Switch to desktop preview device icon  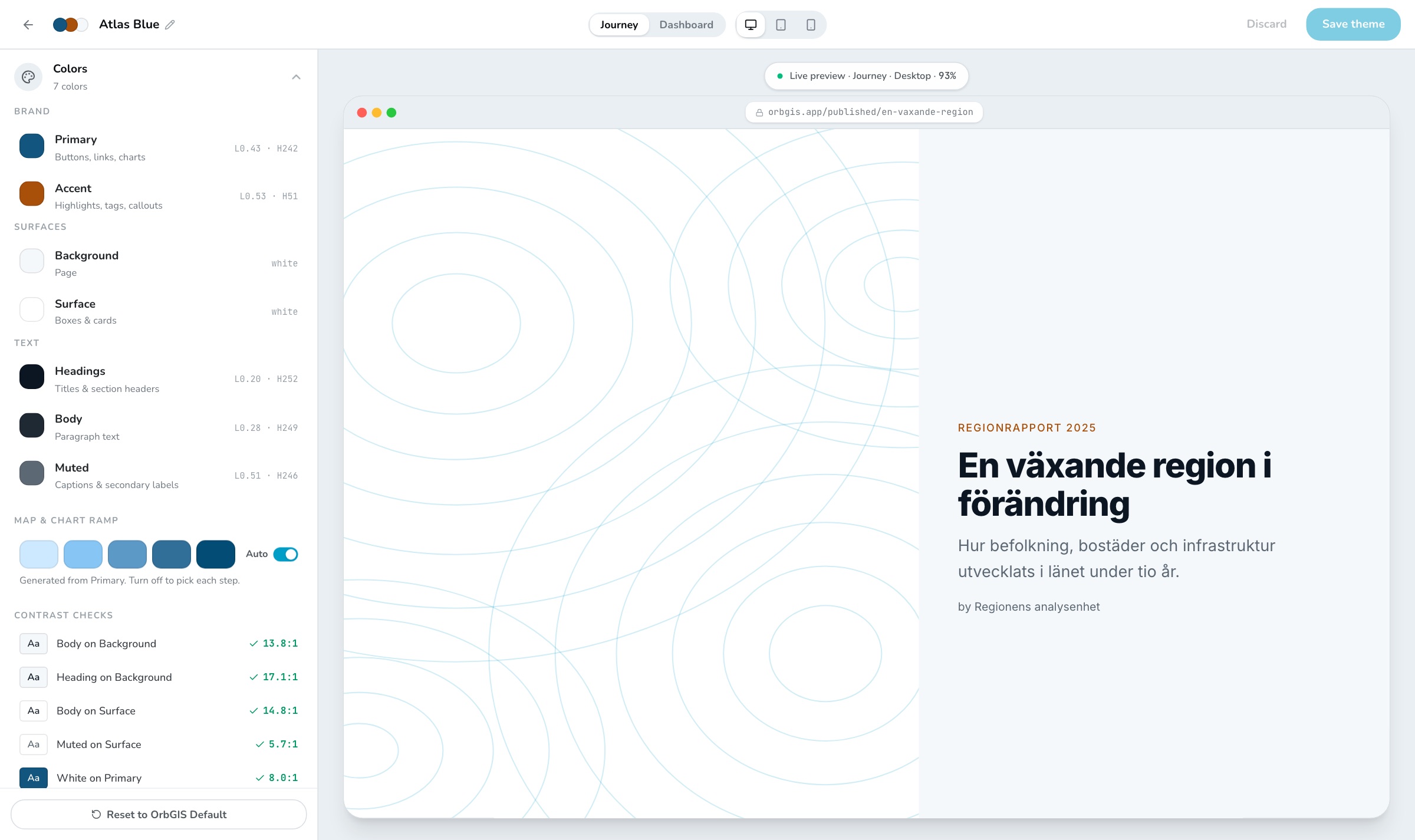pos(751,25)
